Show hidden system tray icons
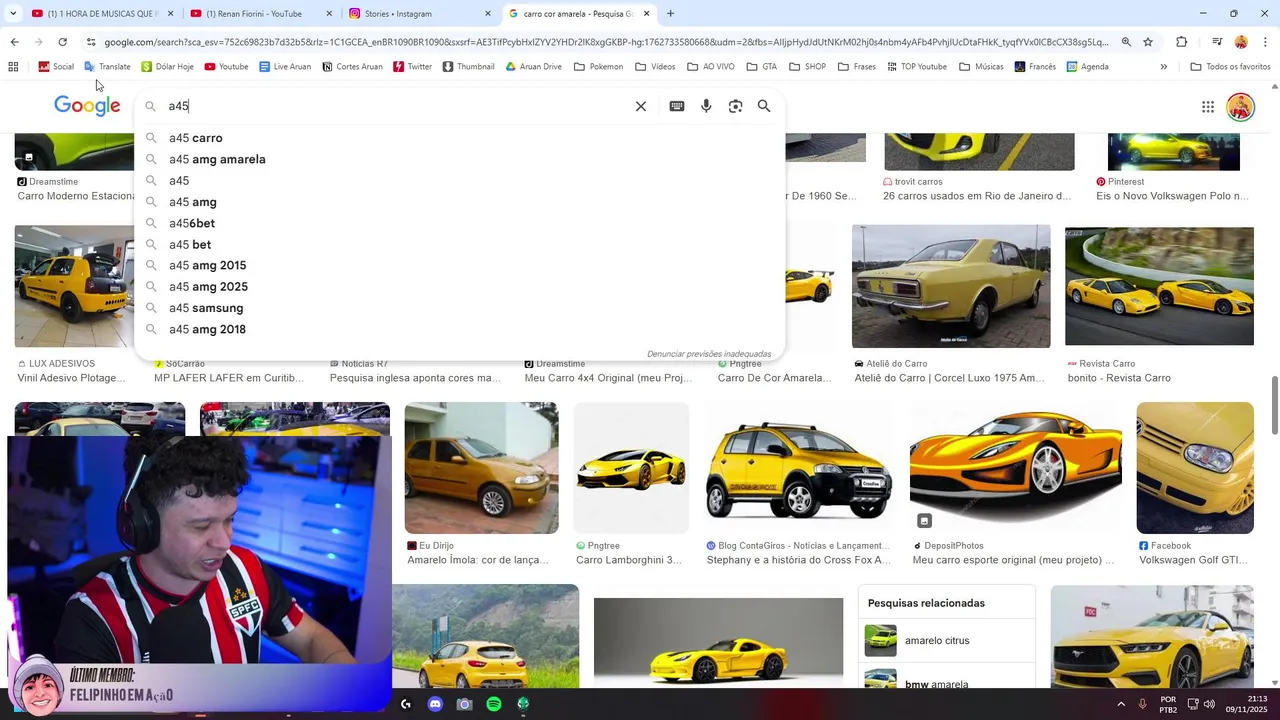 click(1120, 704)
